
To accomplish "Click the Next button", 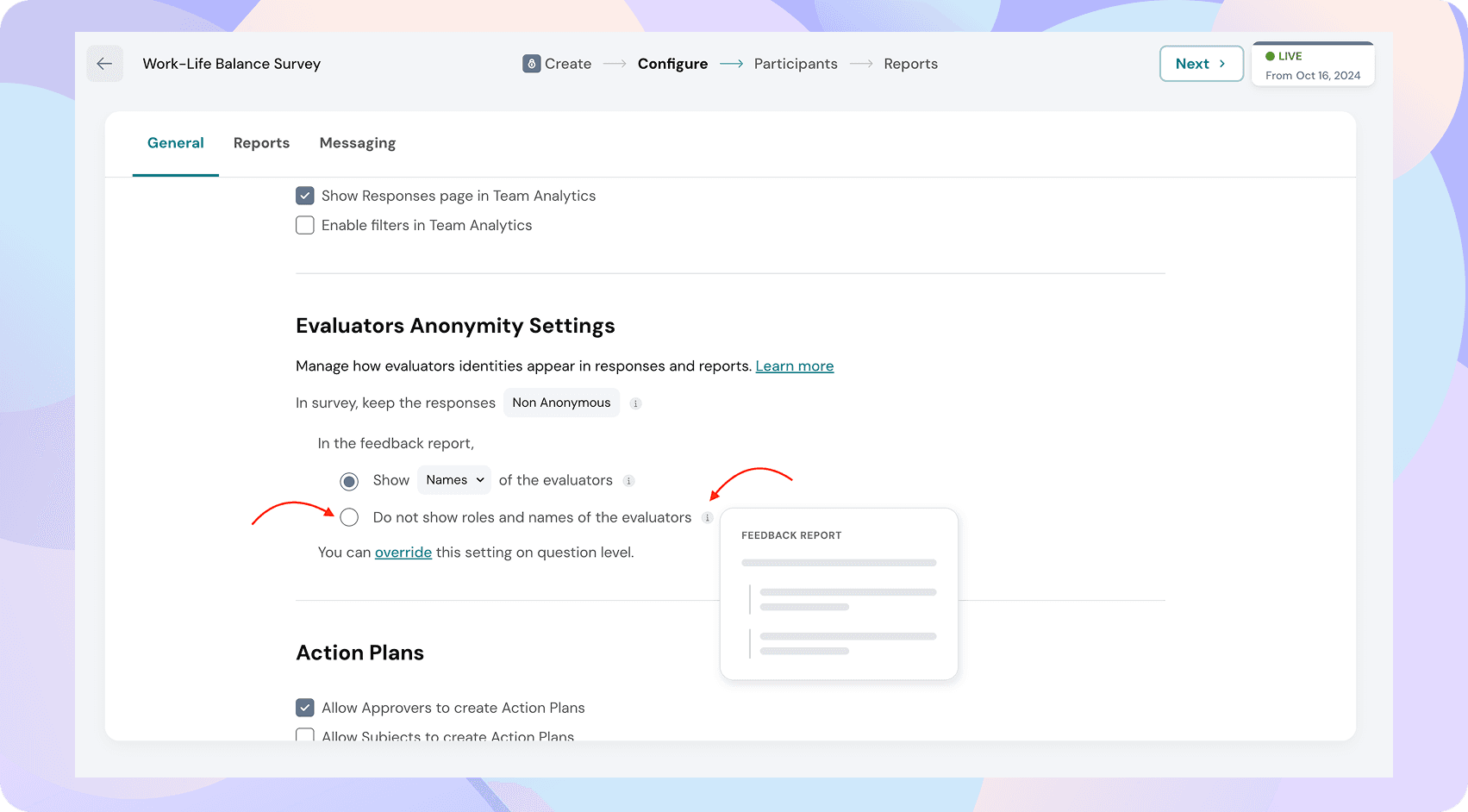I will [x=1201, y=64].
